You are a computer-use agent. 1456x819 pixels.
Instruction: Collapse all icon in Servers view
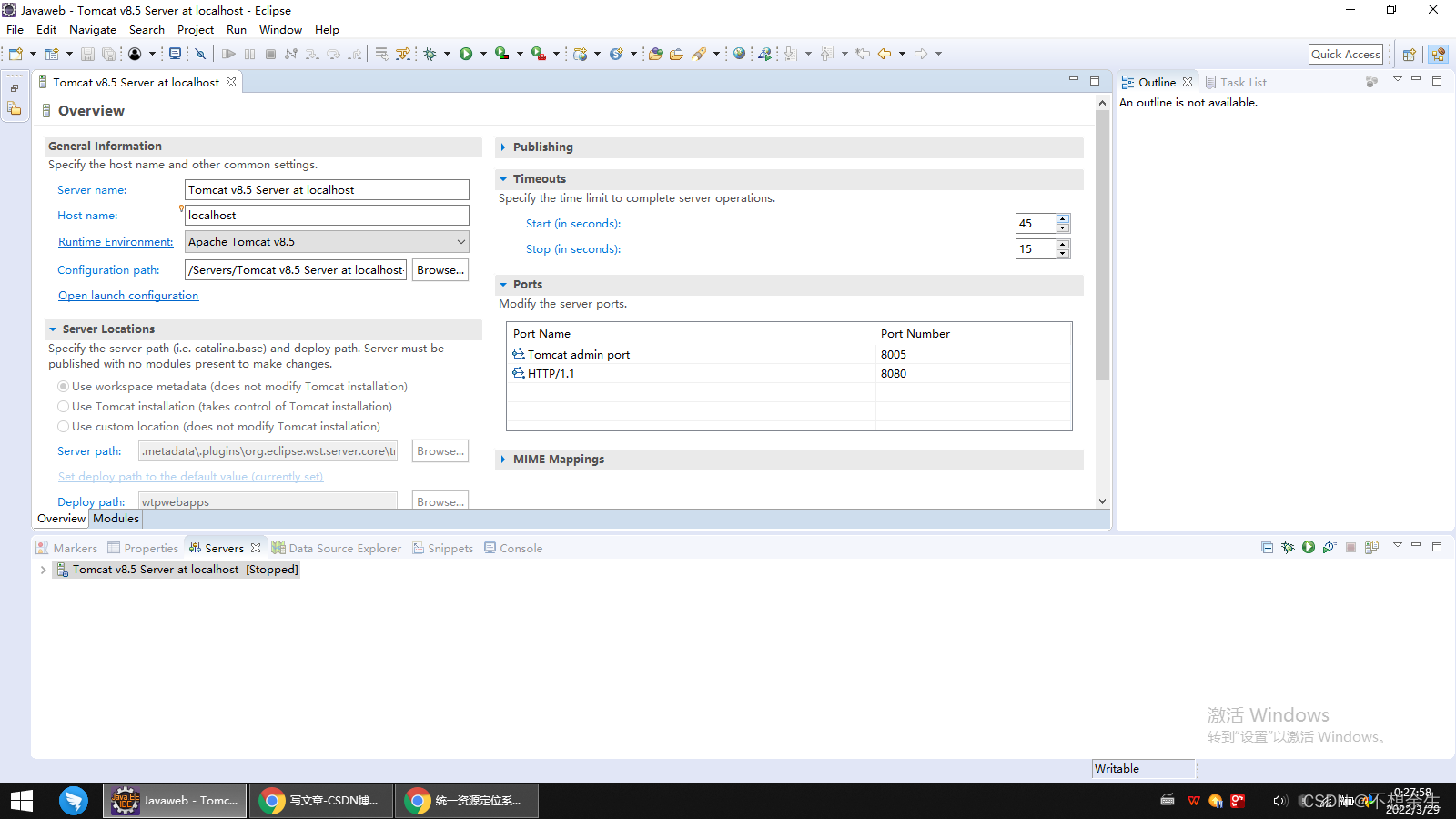pyautogui.click(x=1267, y=547)
